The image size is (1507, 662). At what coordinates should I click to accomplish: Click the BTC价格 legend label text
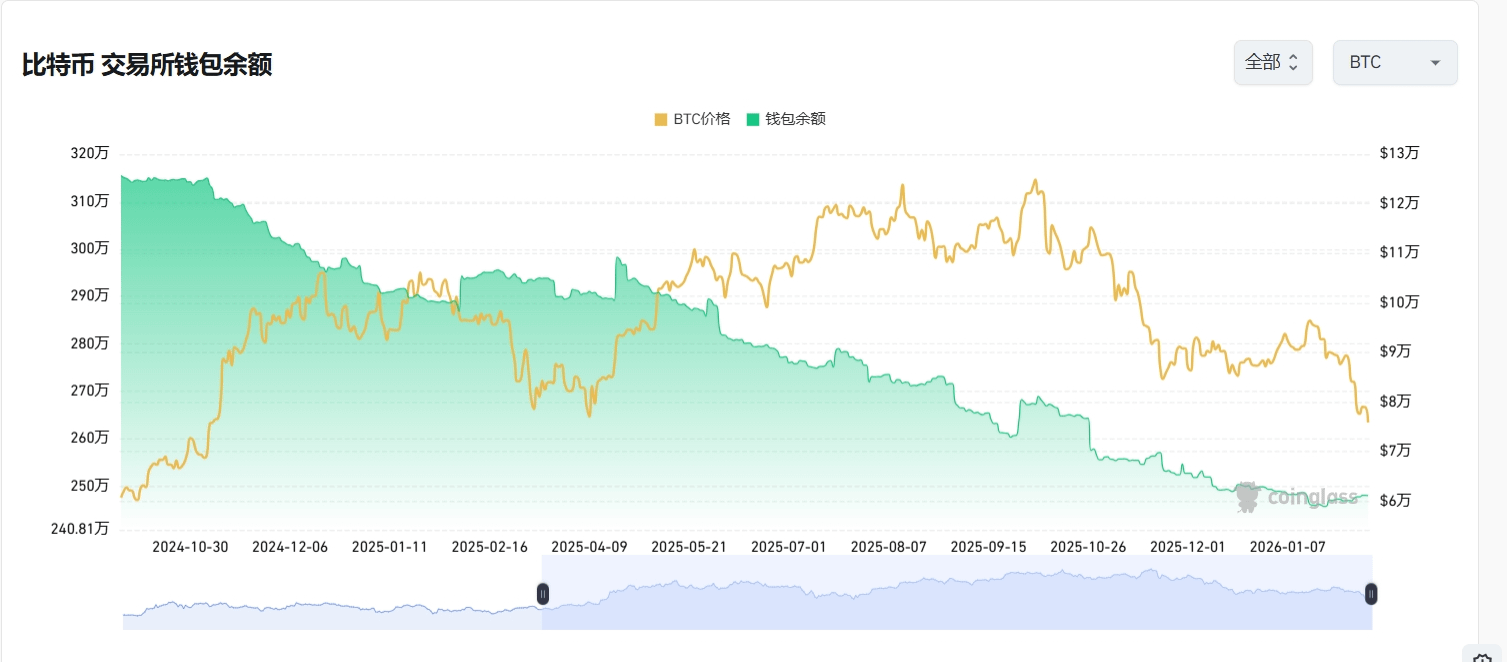[702, 119]
